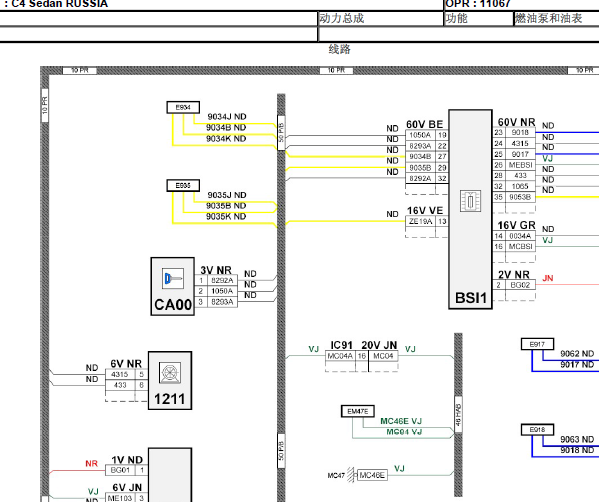Click the 1211 fuel pump icon

170,372
